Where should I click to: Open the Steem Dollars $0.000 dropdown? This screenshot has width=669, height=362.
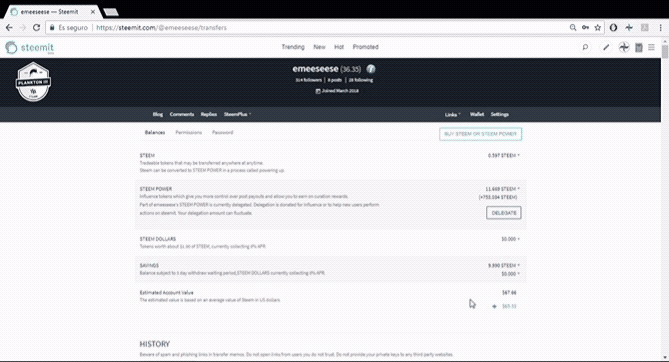click(x=510, y=239)
